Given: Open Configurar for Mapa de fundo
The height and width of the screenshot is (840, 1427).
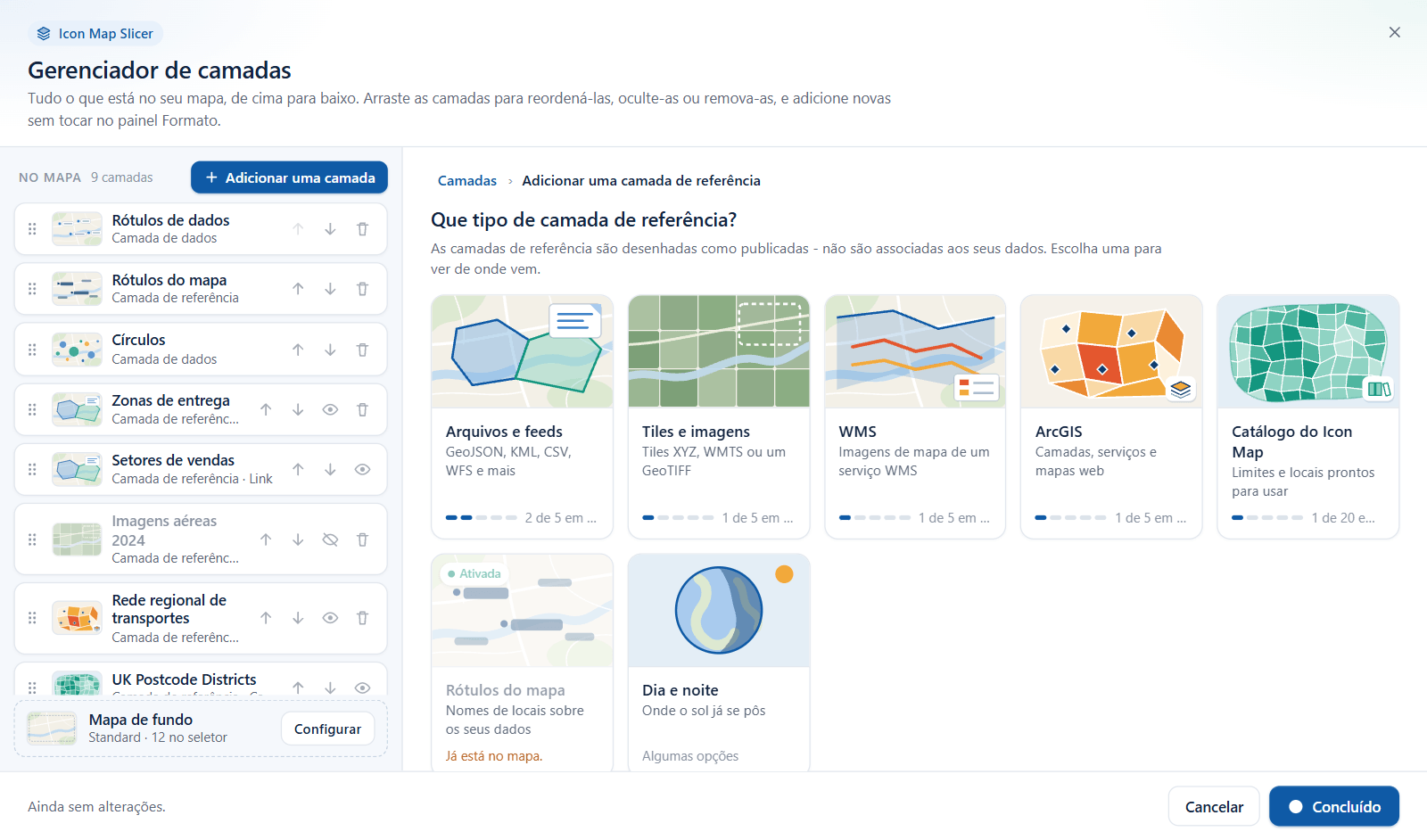Looking at the screenshot, I should (327, 729).
